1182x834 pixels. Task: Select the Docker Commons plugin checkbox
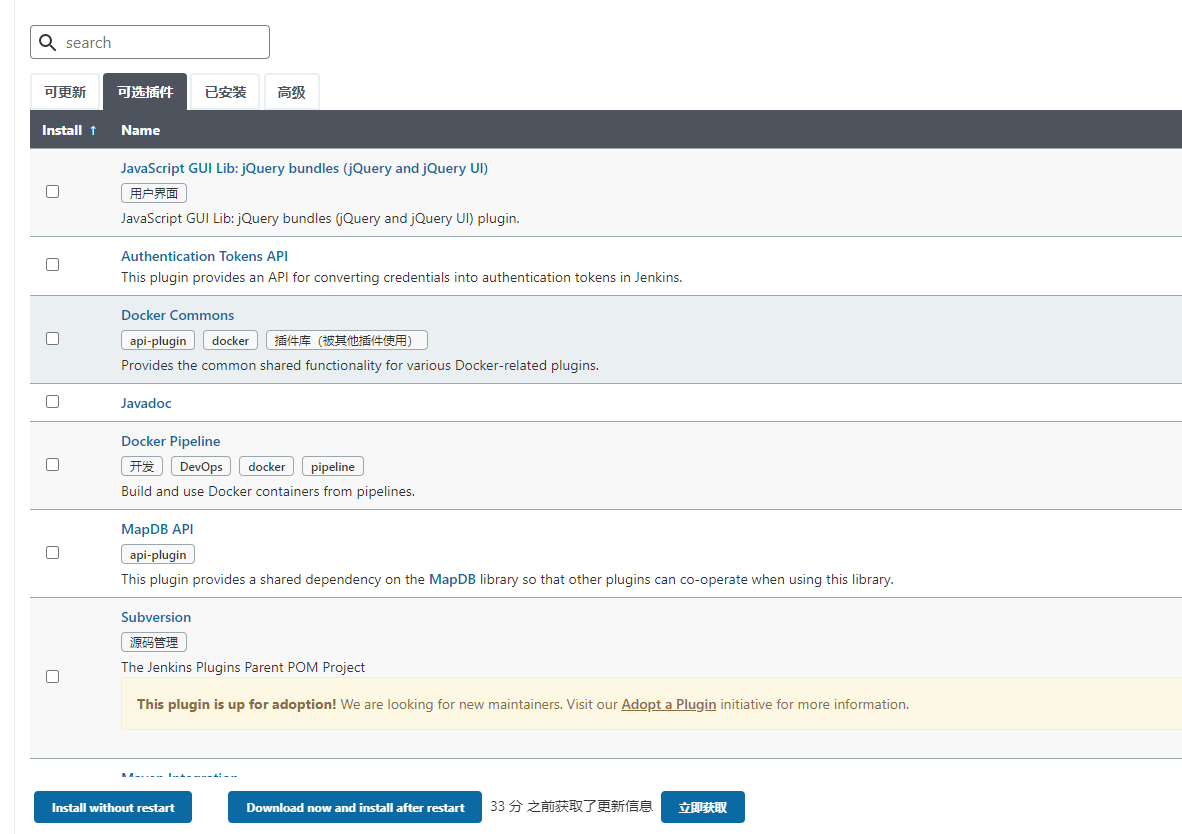tap(53, 339)
